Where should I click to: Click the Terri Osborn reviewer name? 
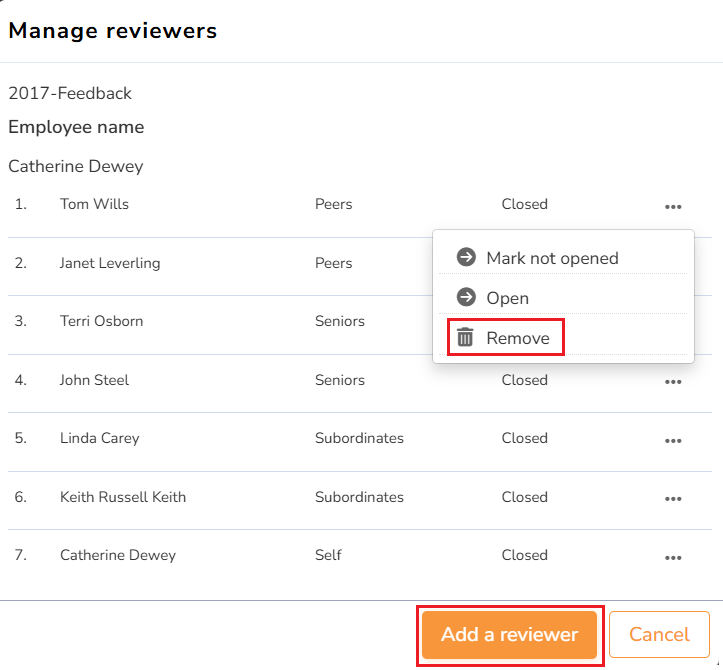click(101, 321)
